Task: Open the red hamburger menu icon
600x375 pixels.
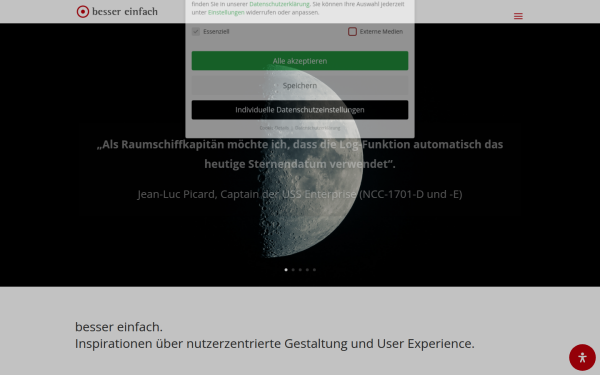Action: pos(518,16)
